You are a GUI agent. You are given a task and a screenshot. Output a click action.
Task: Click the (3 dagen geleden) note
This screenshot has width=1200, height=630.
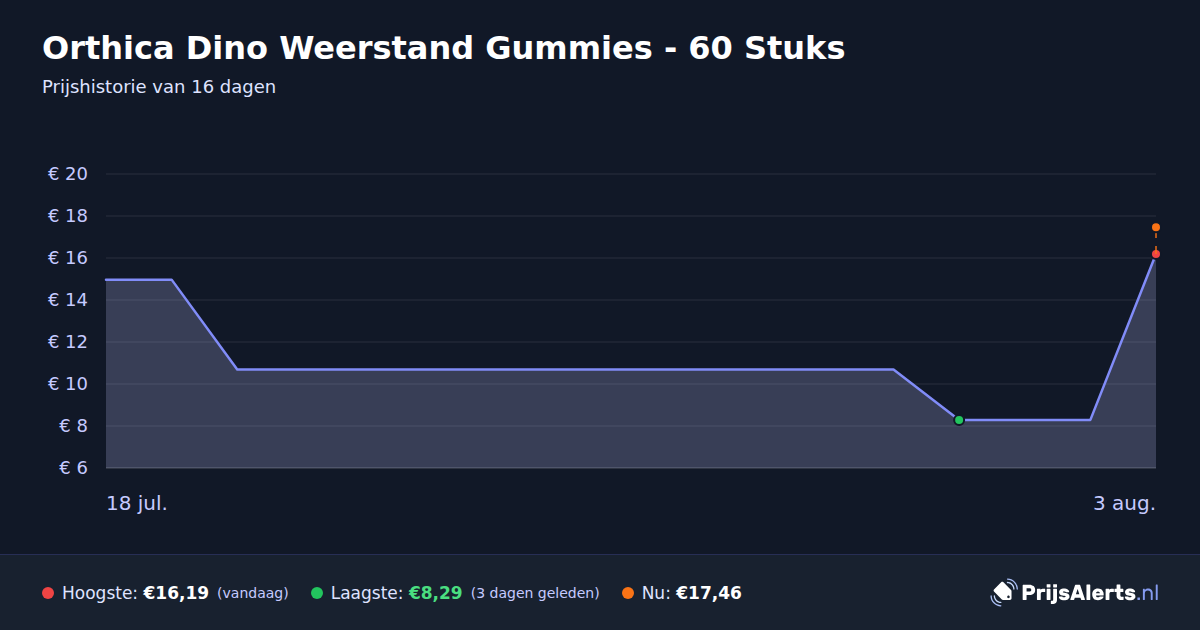(535, 593)
